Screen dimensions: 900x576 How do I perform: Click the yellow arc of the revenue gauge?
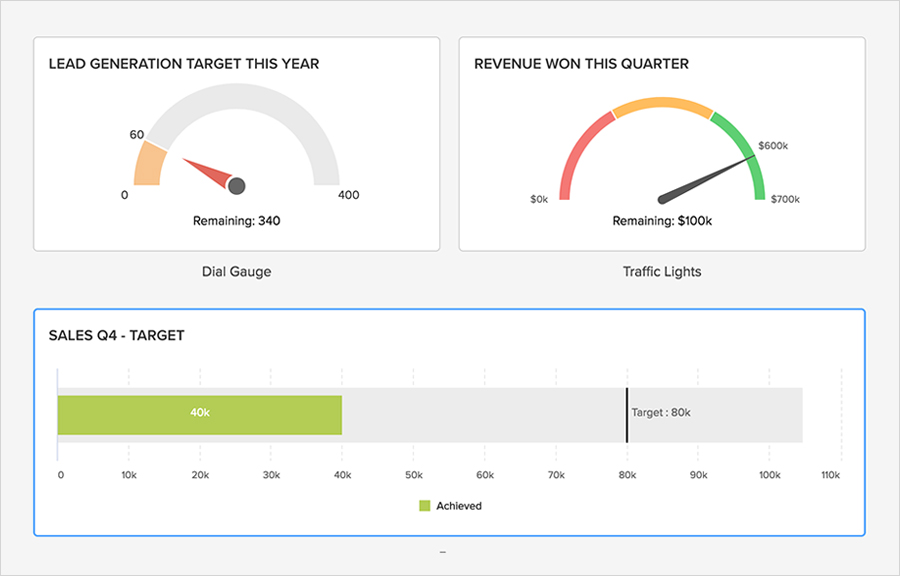click(x=662, y=106)
